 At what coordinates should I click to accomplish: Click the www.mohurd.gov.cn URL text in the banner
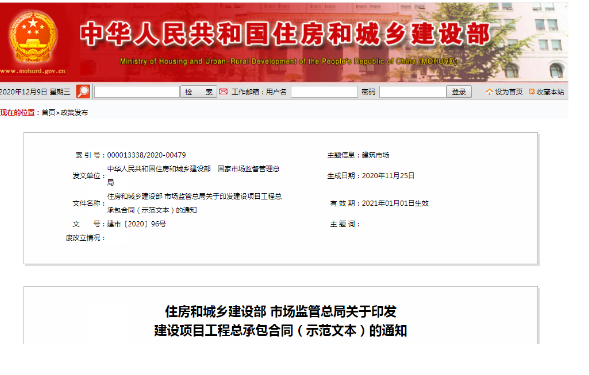tap(33, 71)
